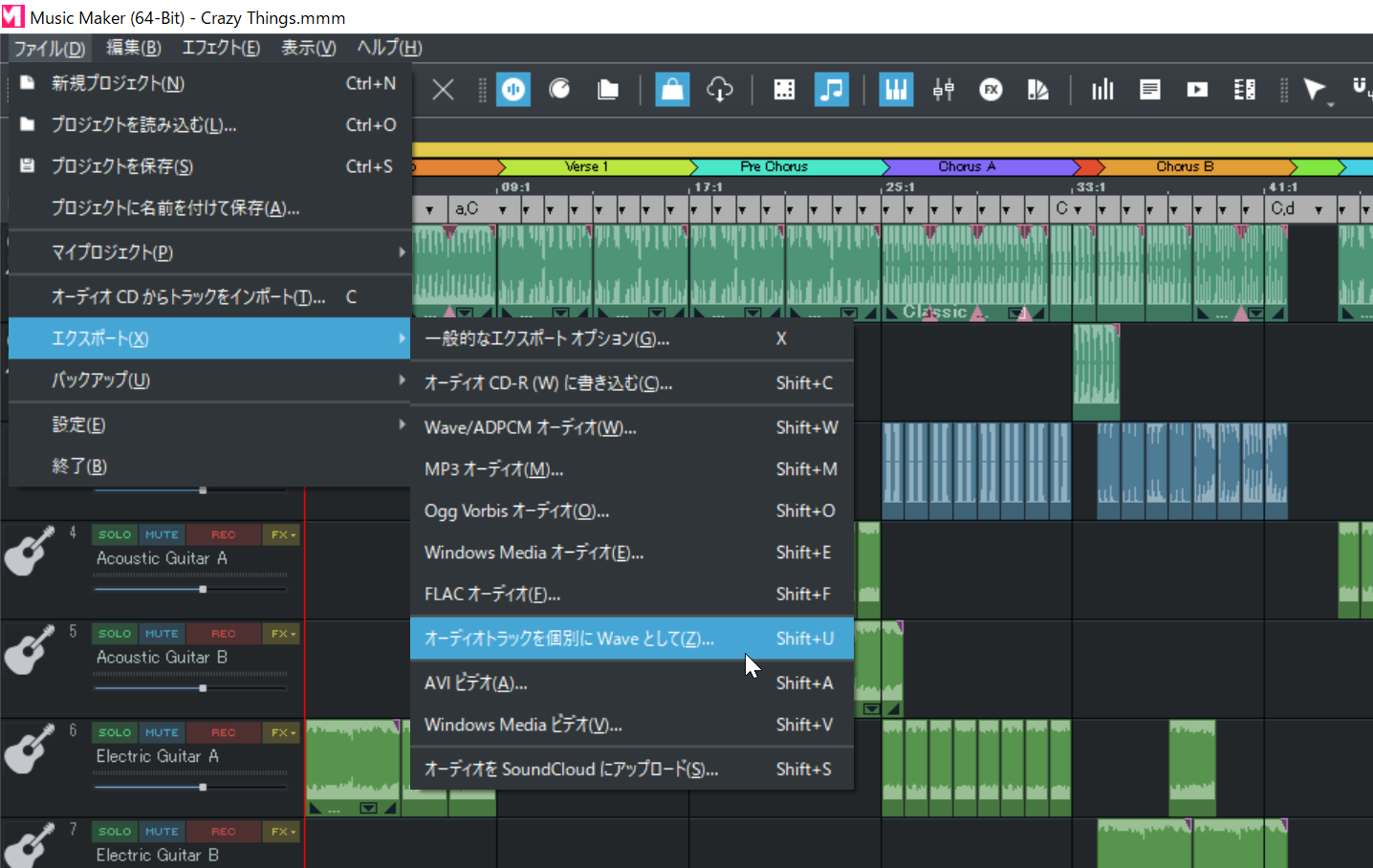Click the cloud download icon

pyautogui.click(x=720, y=90)
